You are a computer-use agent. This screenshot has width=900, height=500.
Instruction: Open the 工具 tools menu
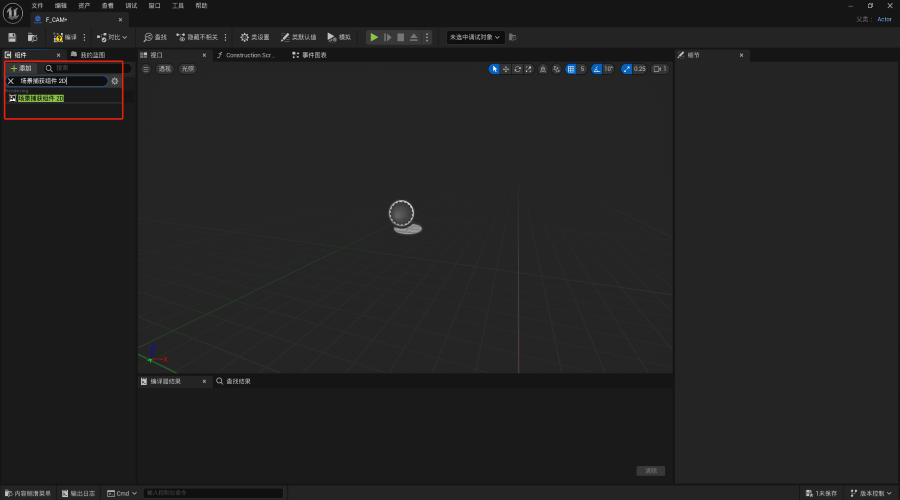click(178, 6)
